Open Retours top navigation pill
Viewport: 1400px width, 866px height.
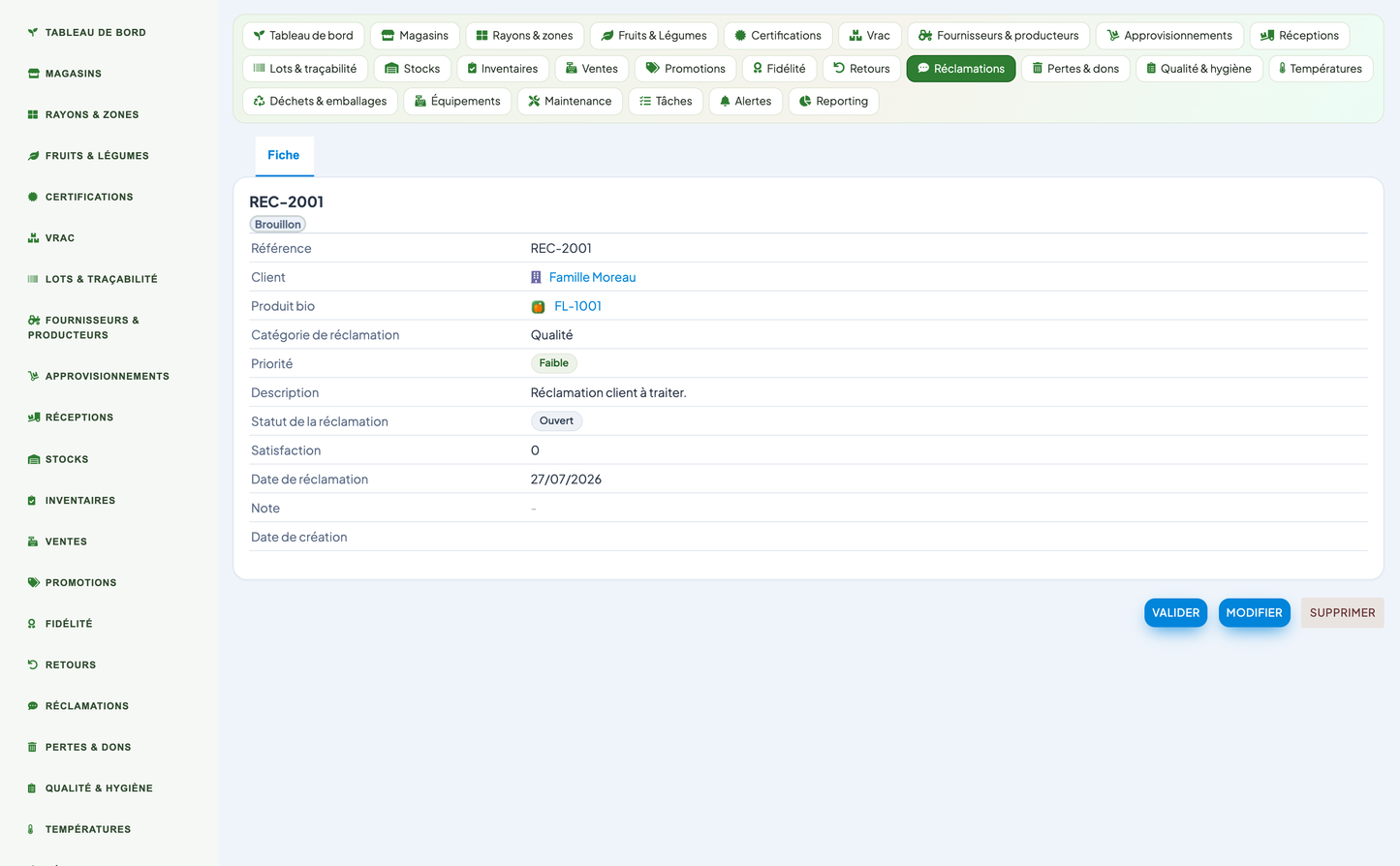[x=861, y=69]
